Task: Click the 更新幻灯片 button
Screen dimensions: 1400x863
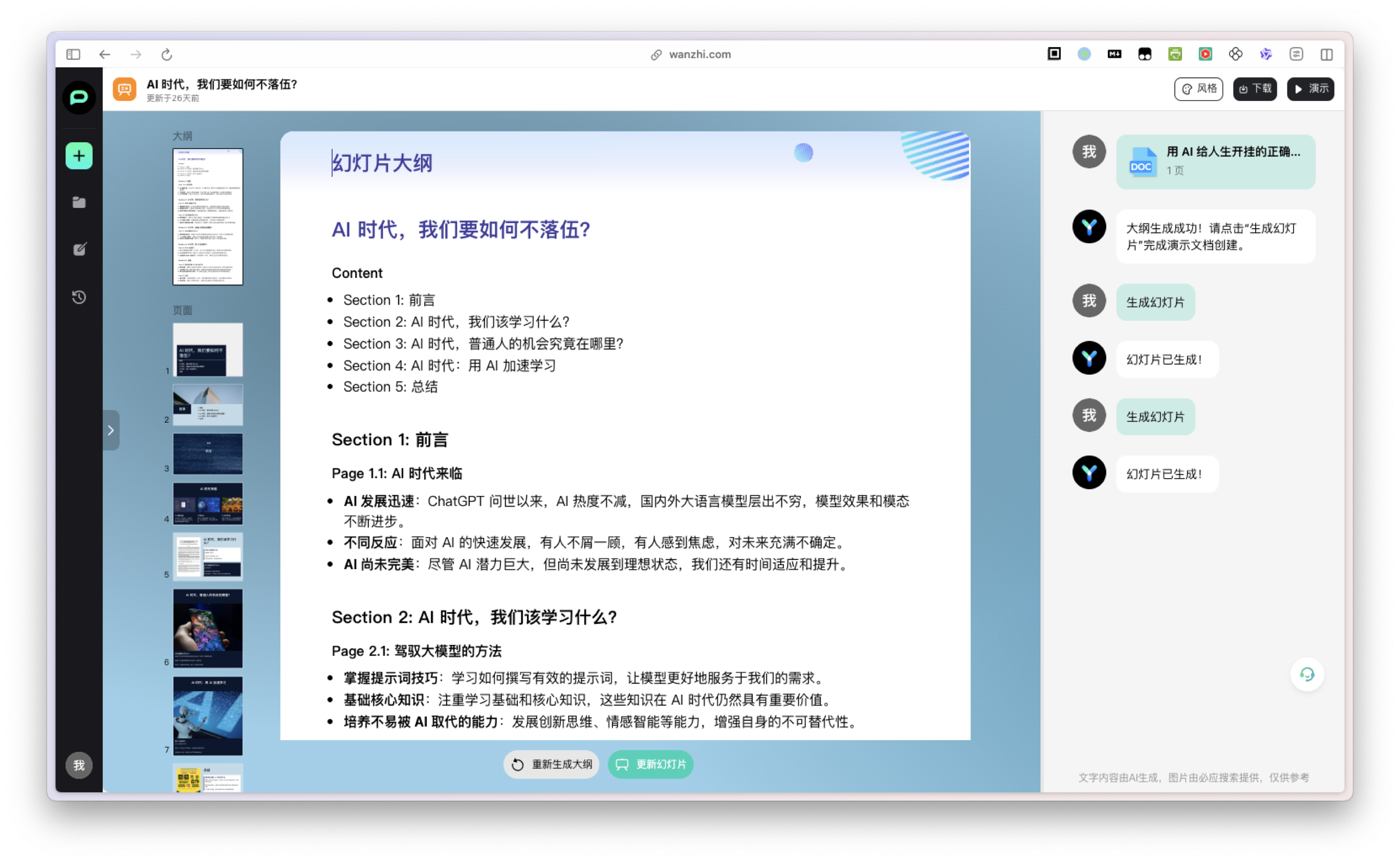Action: tap(650, 764)
